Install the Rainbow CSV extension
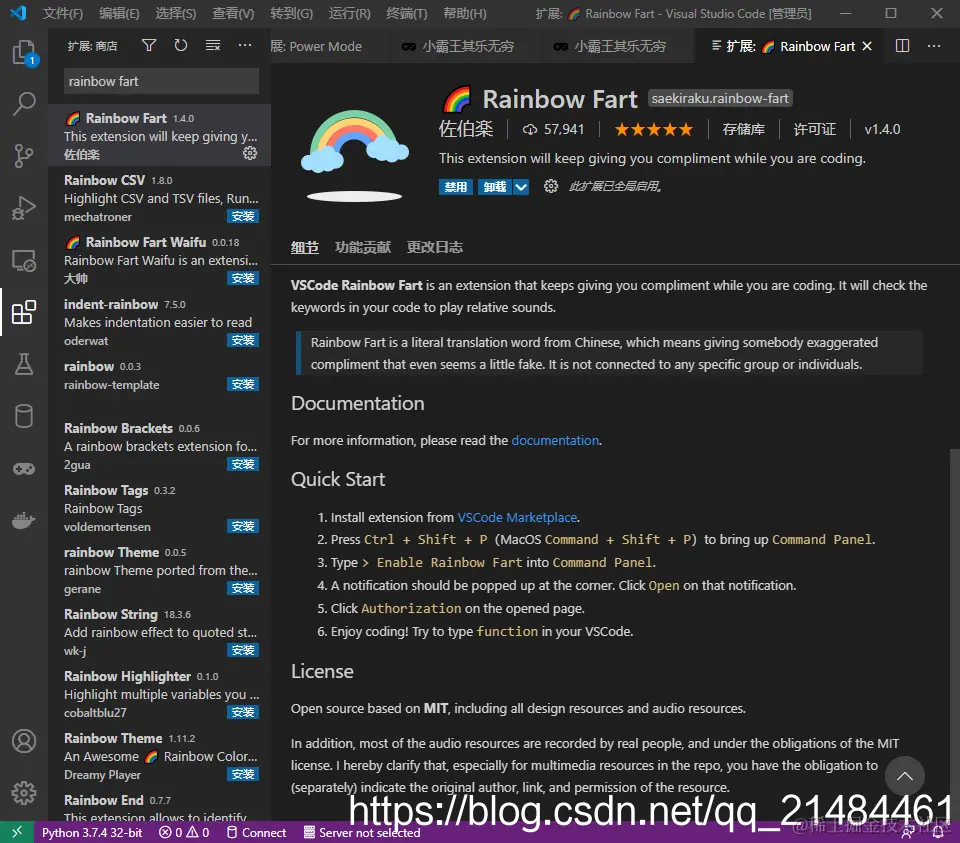 [243, 216]
